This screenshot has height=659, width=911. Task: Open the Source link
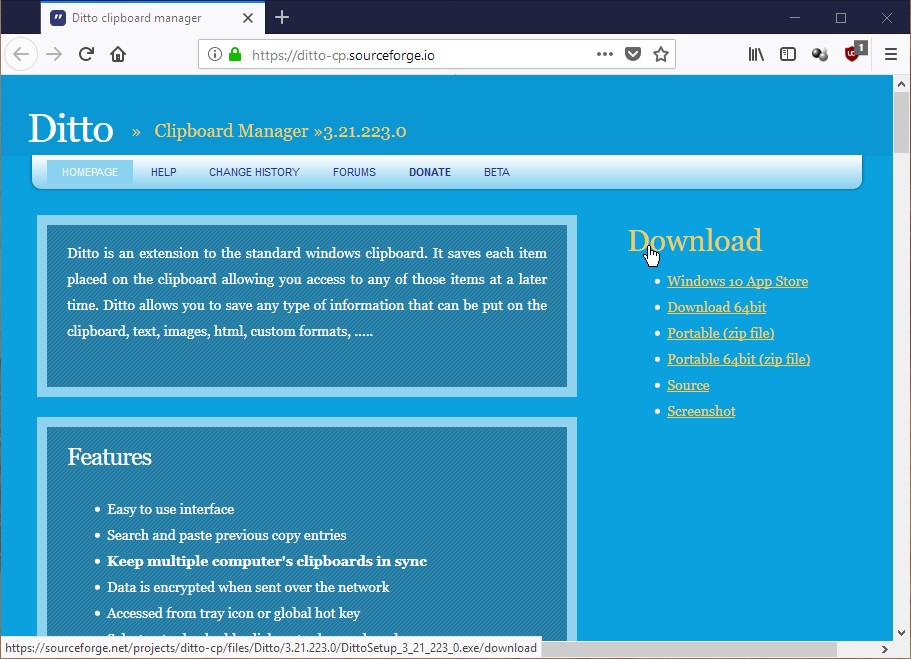[x=688, y=385]
